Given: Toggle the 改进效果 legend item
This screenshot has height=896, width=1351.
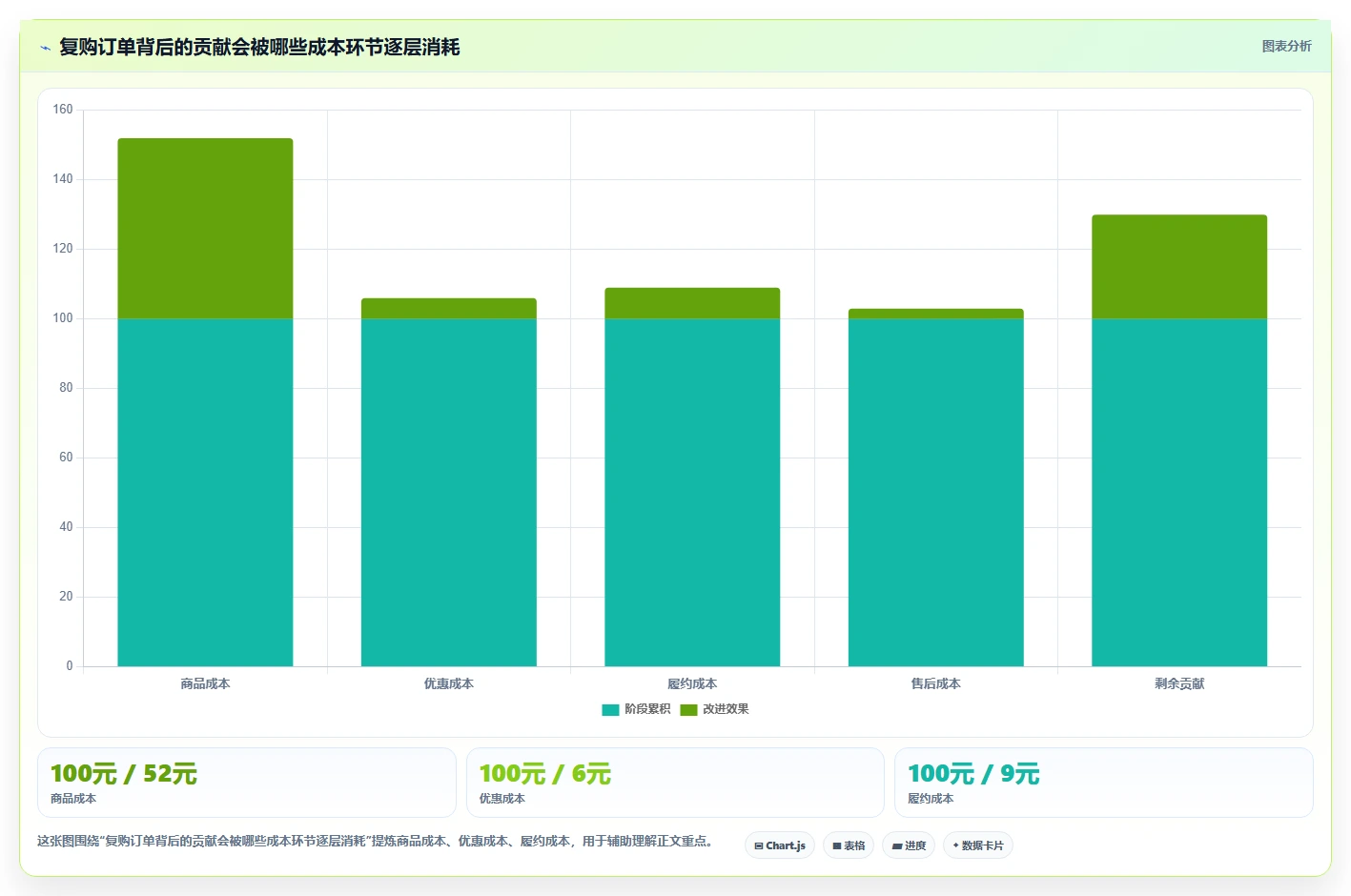Looking at the screenshot, I should (x=714, y=709).
